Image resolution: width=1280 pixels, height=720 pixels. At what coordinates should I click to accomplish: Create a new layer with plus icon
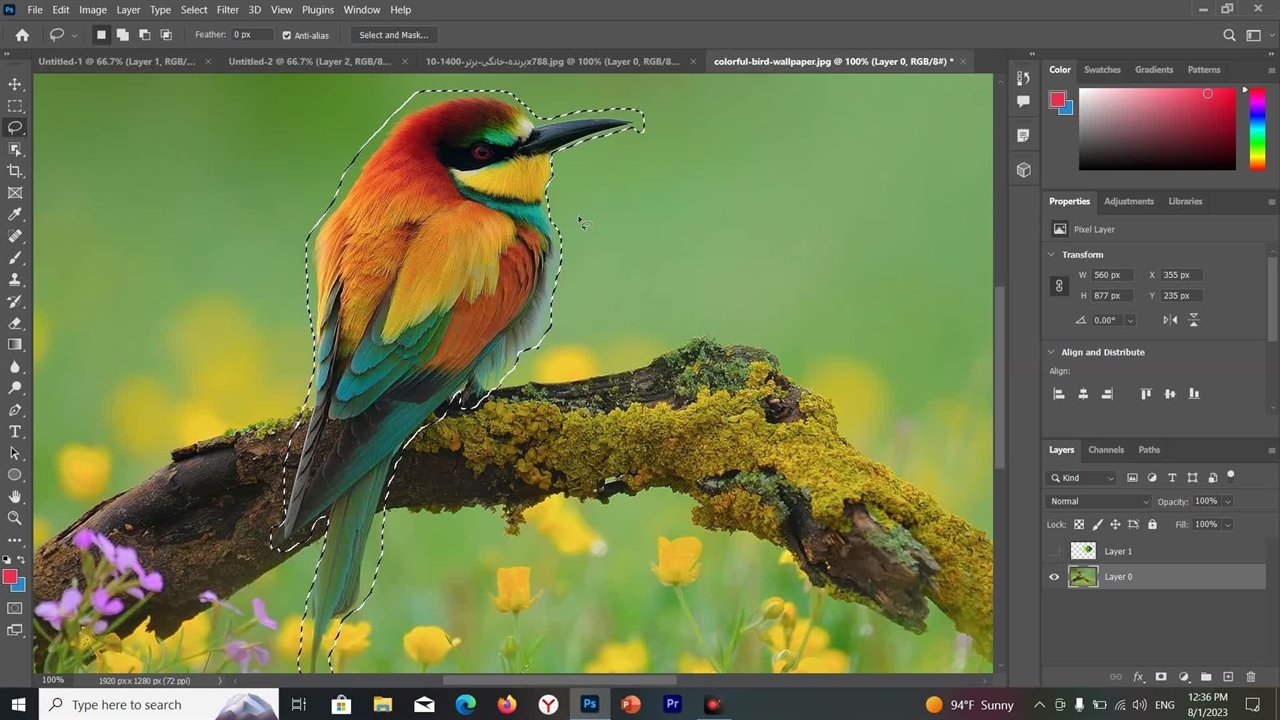1228,677
